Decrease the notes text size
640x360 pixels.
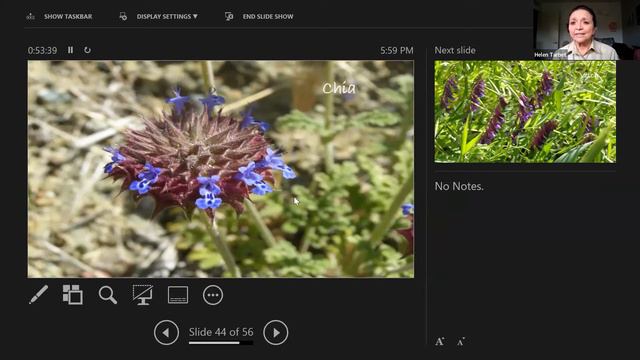(x=461, y=342)
